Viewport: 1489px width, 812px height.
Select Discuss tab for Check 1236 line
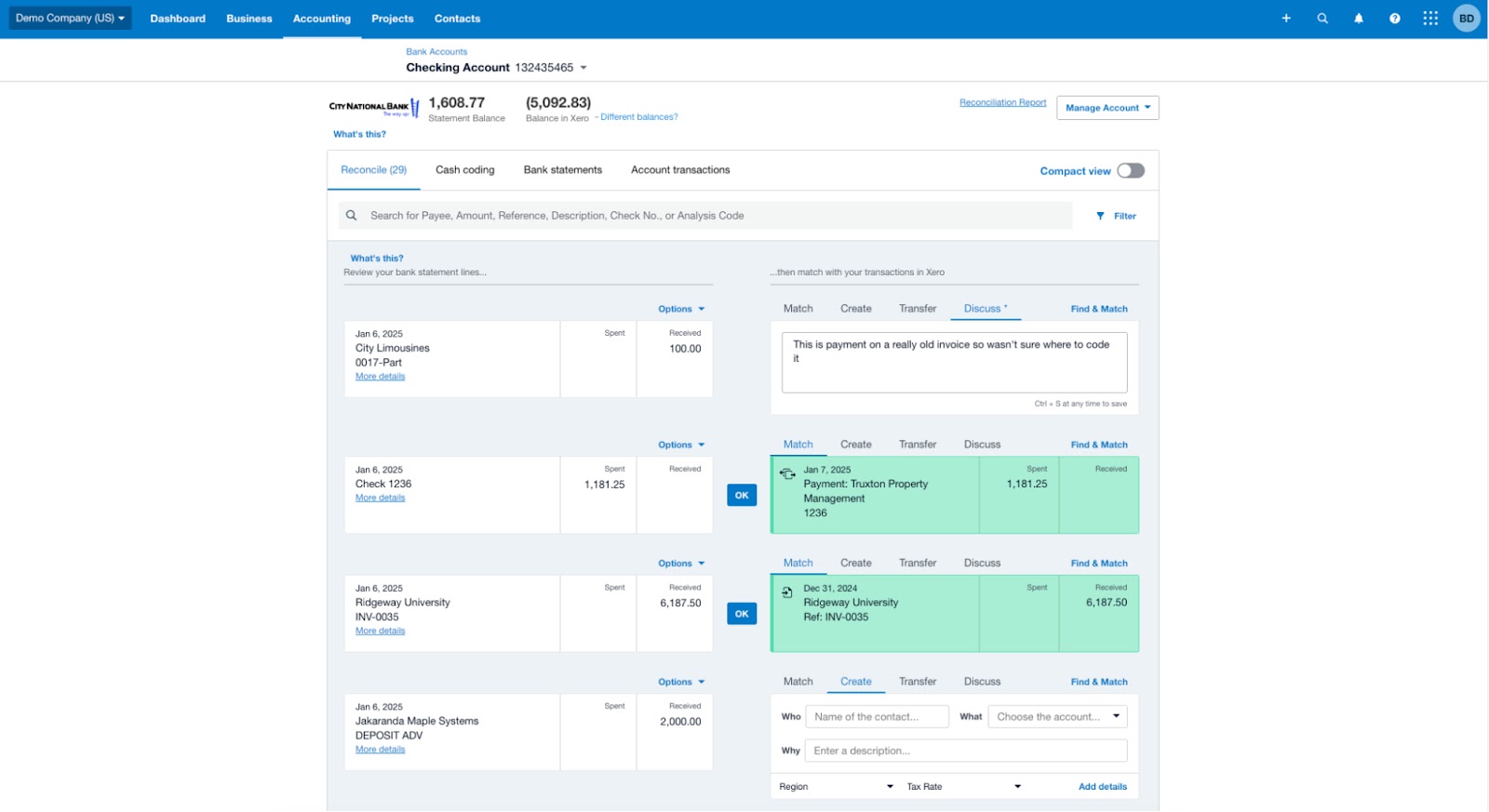pos(983,445)
